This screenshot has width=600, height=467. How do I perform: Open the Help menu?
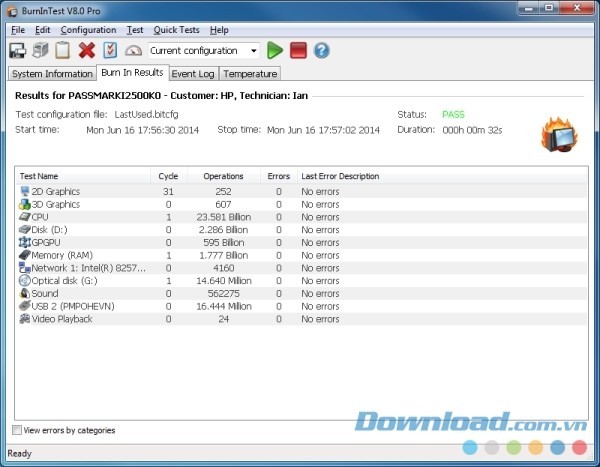point(219,30)
